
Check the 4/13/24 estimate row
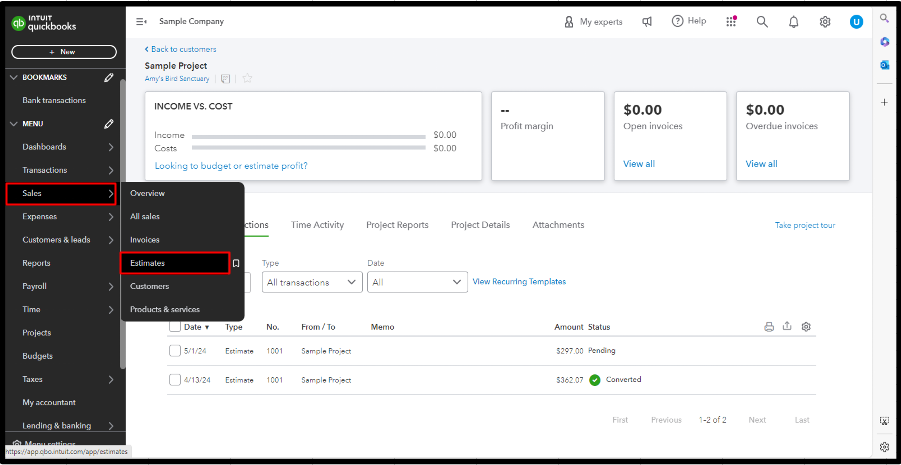pos(175,380)
